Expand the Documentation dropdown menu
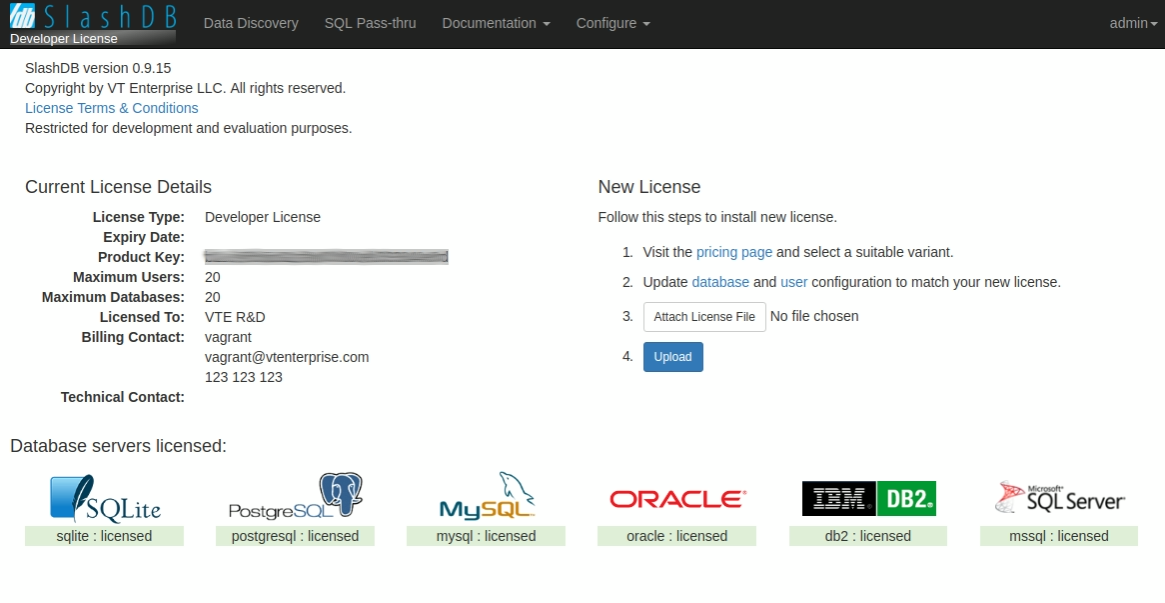 (496, 23)
